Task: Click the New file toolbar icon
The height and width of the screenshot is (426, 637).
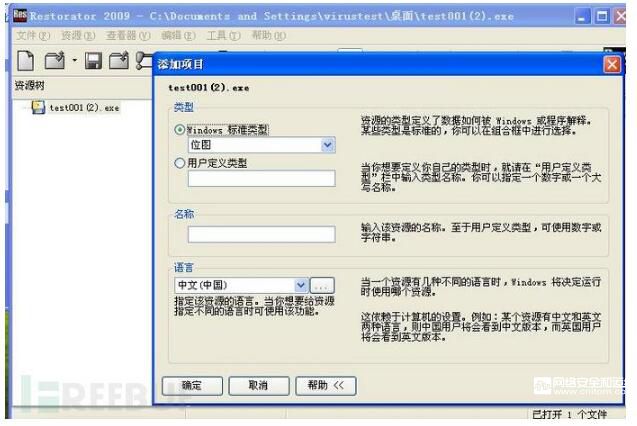Action: point(26,61)
